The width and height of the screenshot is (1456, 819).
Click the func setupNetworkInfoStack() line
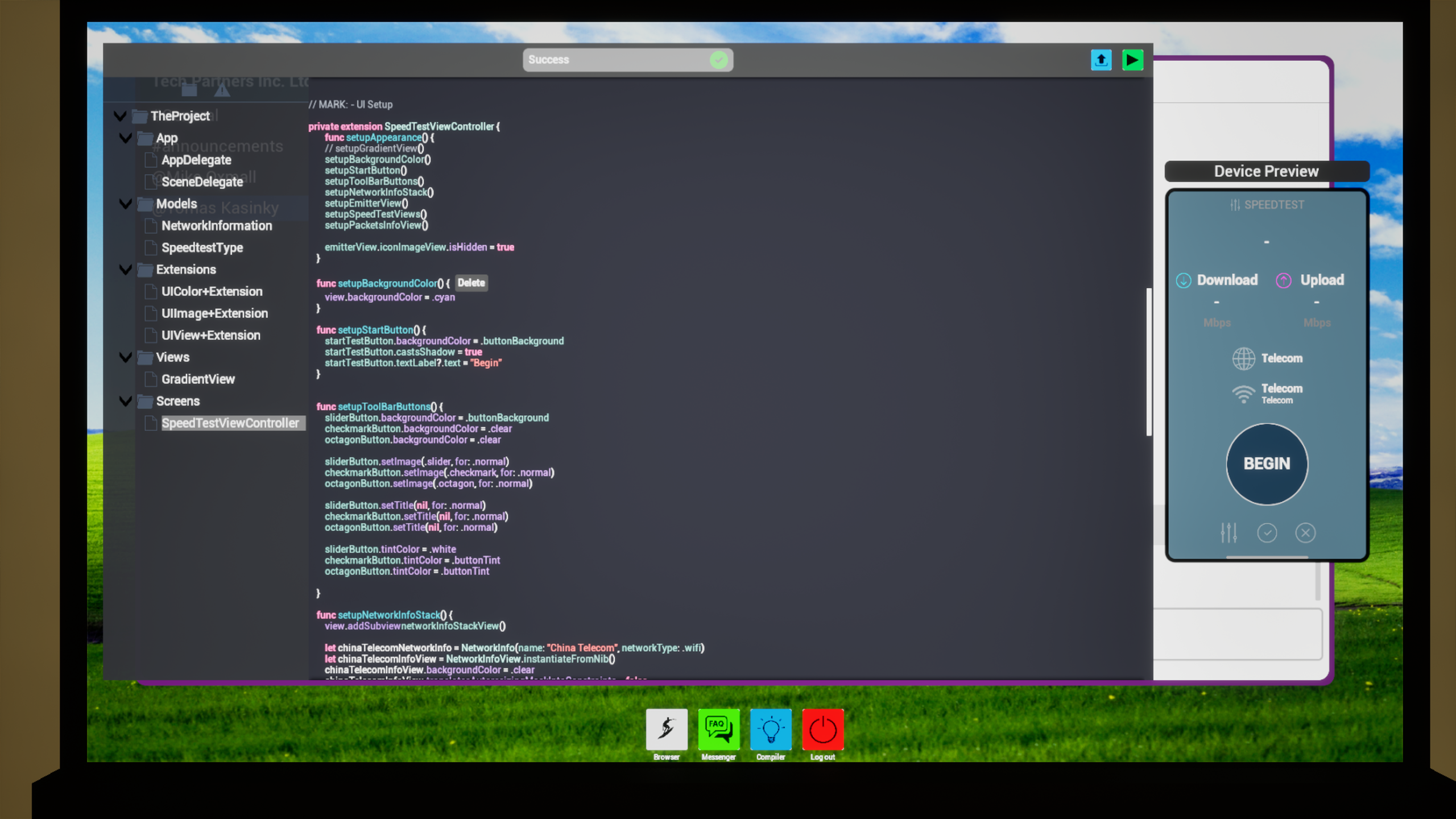coord(384,615)
